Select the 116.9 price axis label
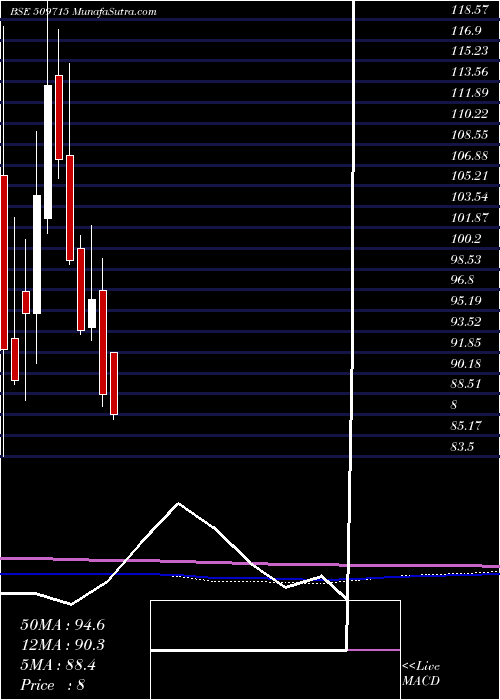Image resolution: width=500 pixels, height=700 pixels. 466,31
